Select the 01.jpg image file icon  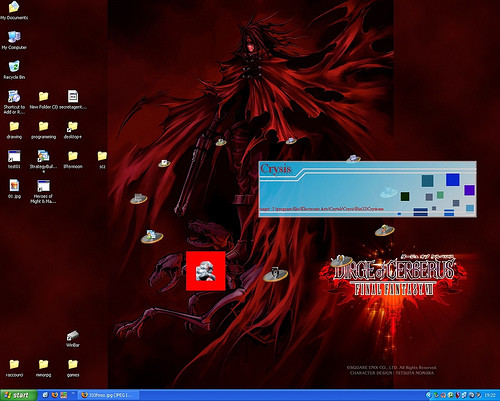pos(14,189)
